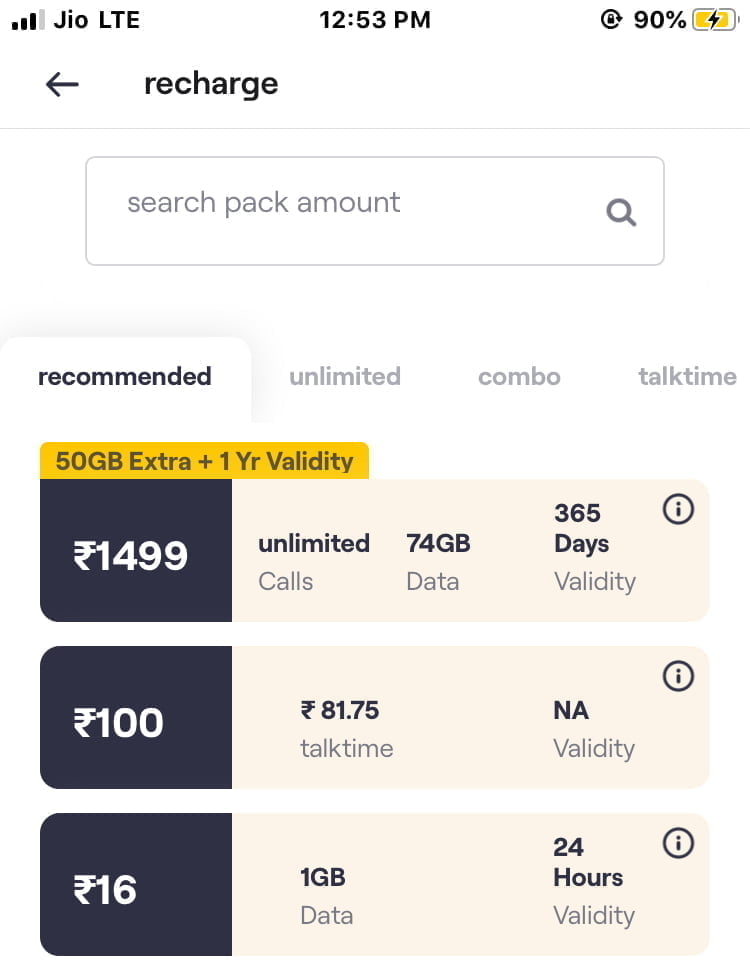
Task: Switch to the unlimited tab
Action: (345, 376)
